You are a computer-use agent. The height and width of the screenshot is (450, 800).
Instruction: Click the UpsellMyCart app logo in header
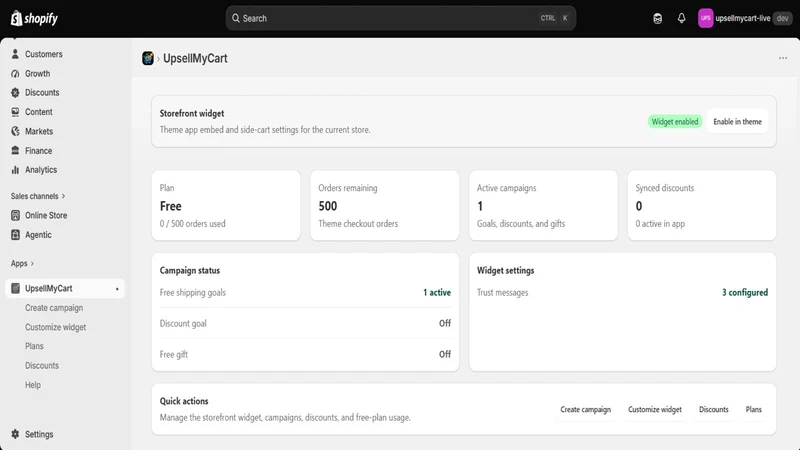148,58
